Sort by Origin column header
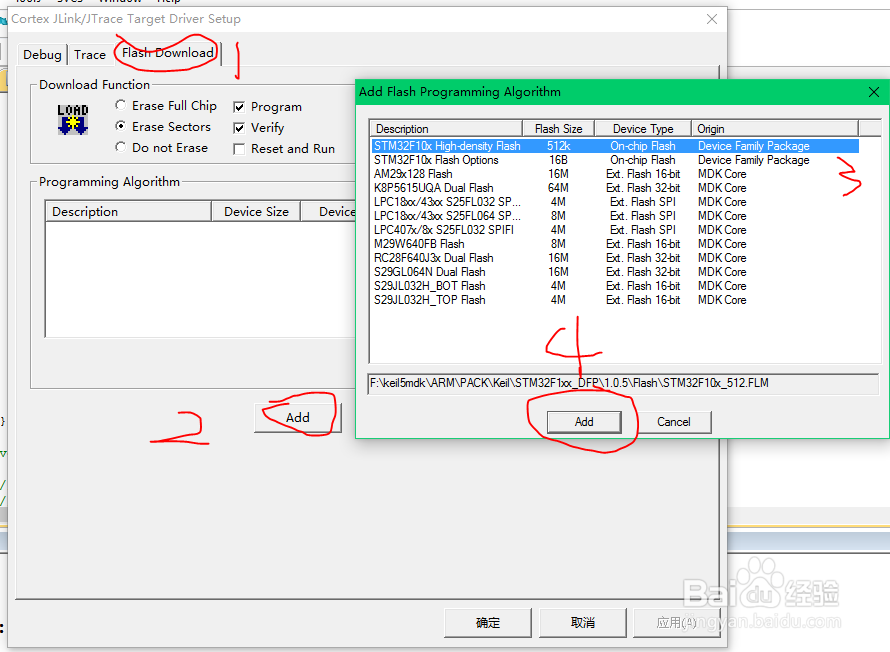The width and height of the screenshot is (890, 652). coord(775,129)
